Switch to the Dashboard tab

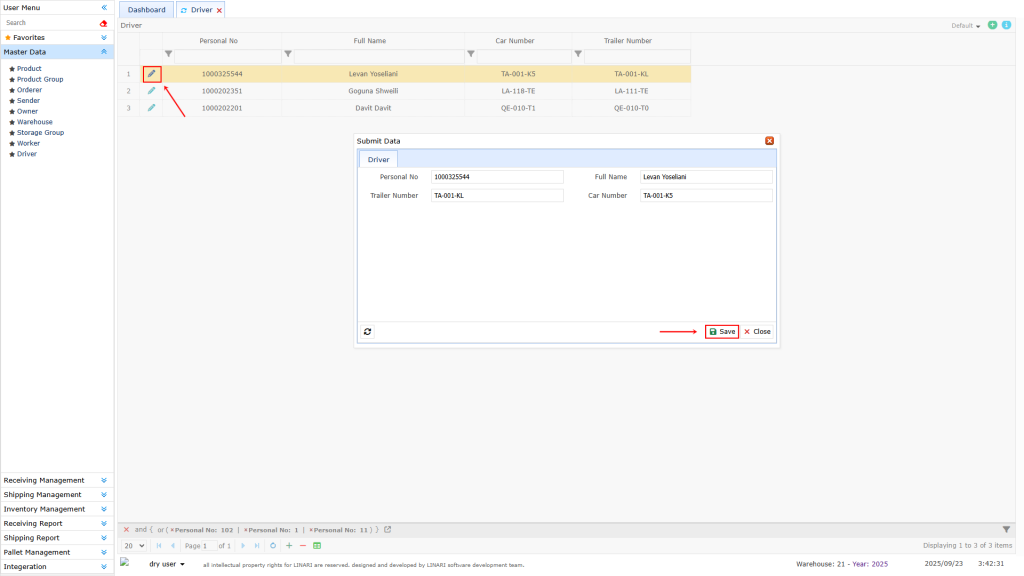coord(146,9)
